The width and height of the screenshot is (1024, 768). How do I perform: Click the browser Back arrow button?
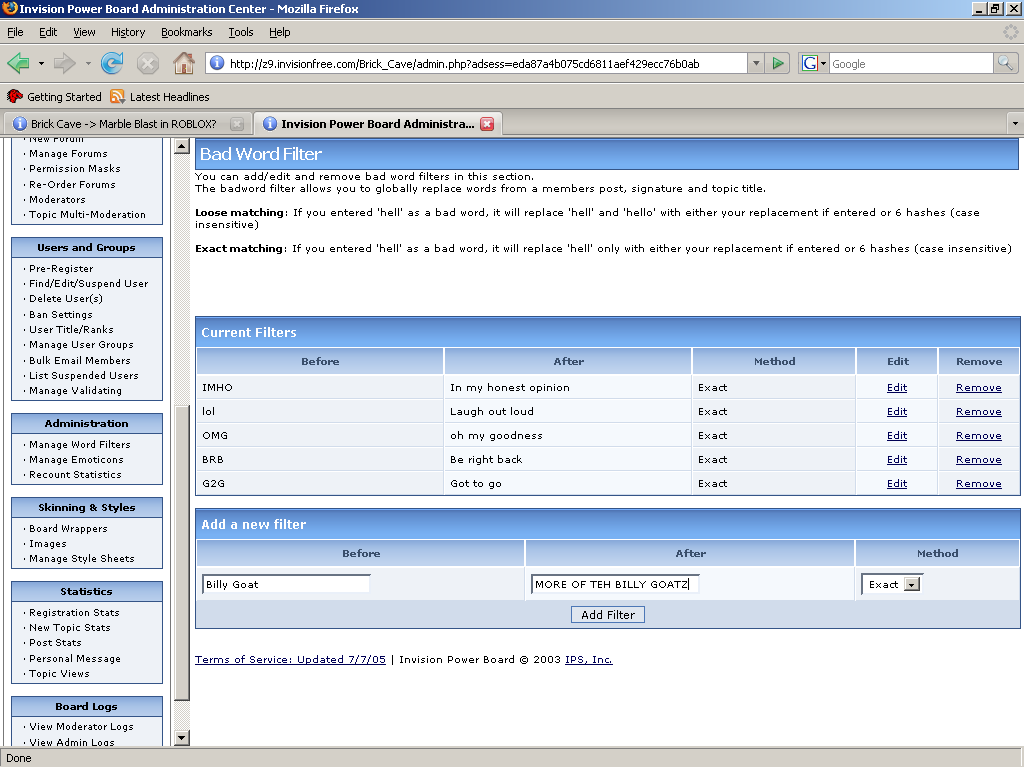(18, 63)
